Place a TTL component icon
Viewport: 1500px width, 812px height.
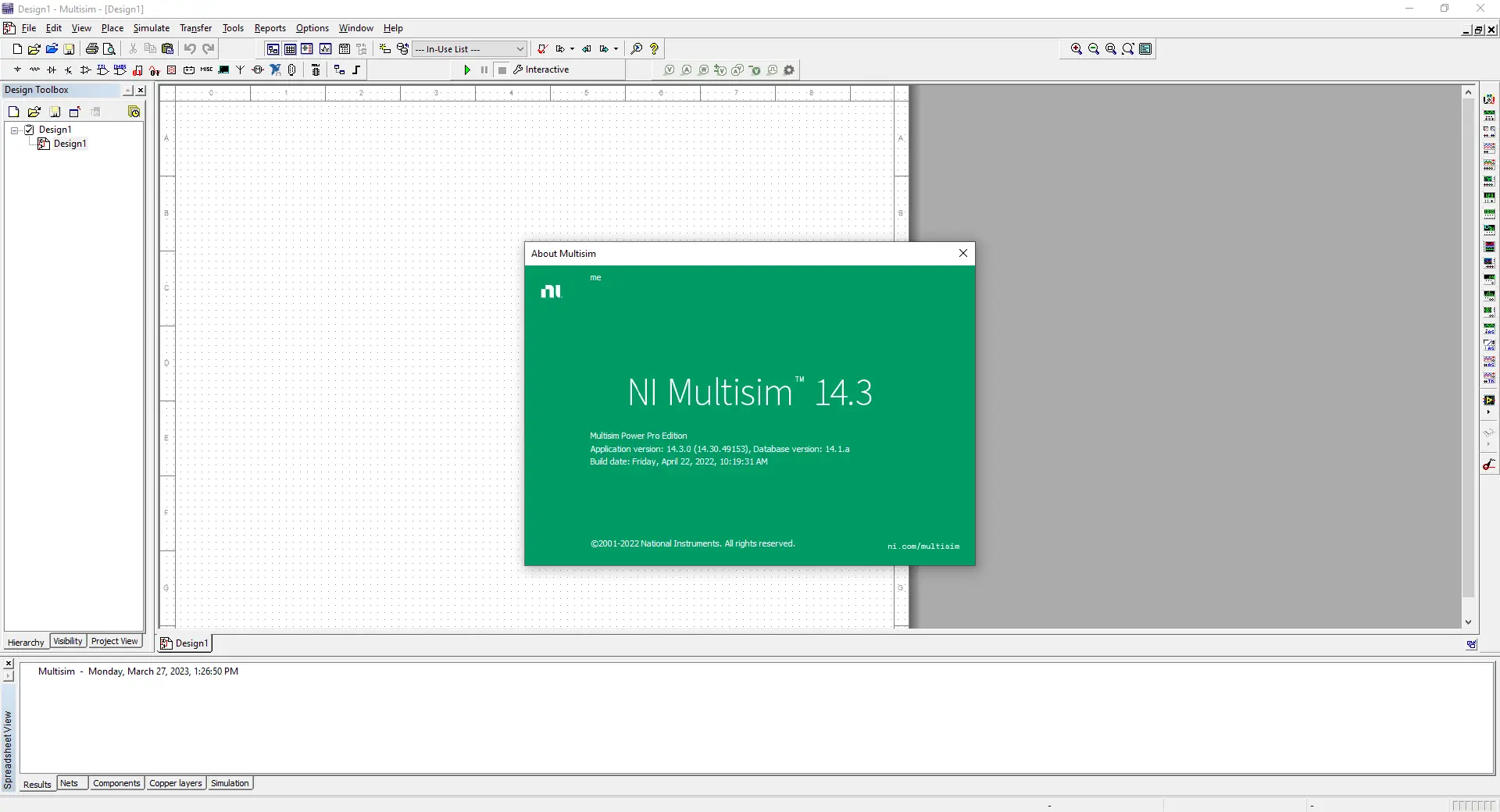point(103,69)
